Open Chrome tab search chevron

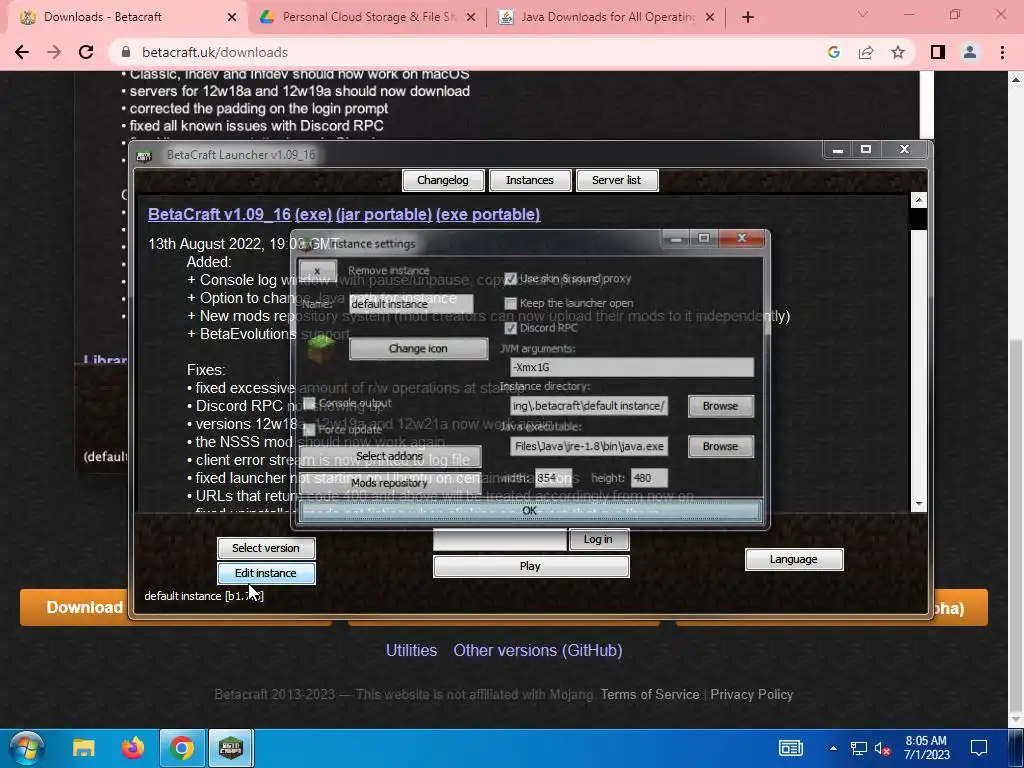point(863,14)
